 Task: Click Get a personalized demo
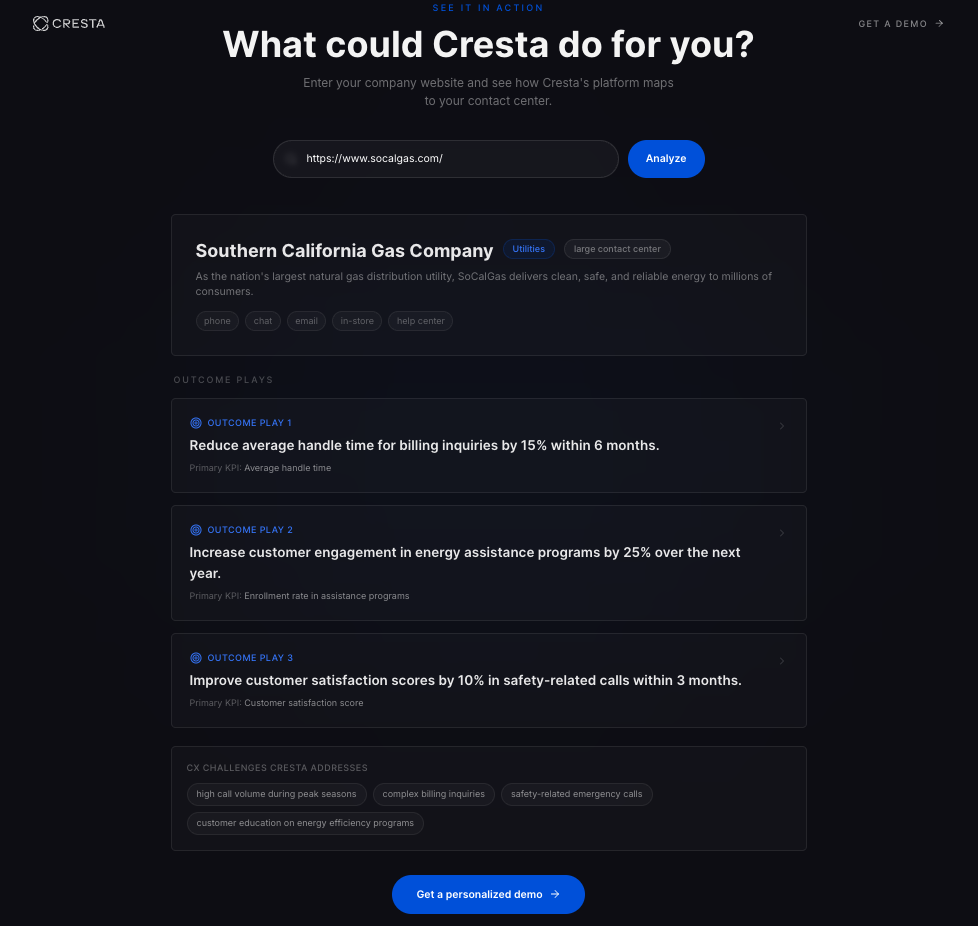pyautogui.click(x=488, y=895)
